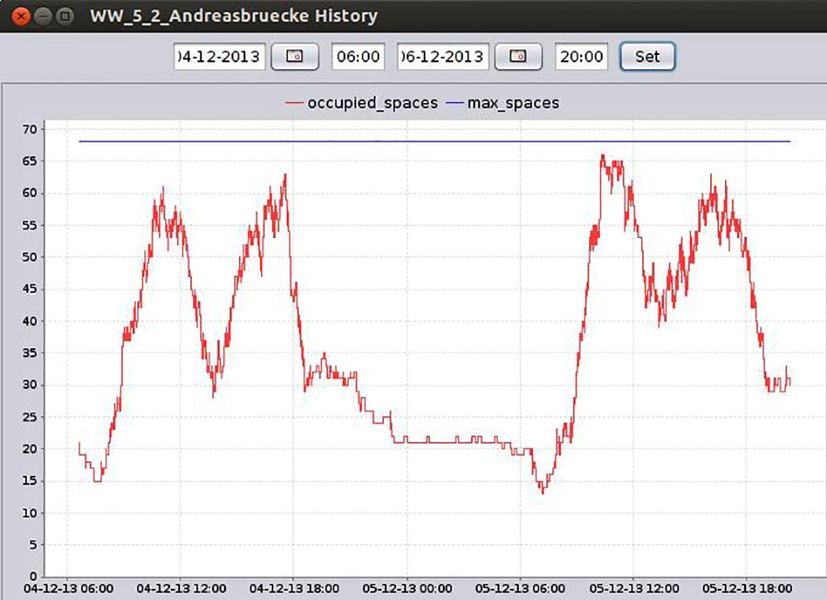Focus the start time field showing 06:00
The image size is (827, 600).
tap(358, 57)
